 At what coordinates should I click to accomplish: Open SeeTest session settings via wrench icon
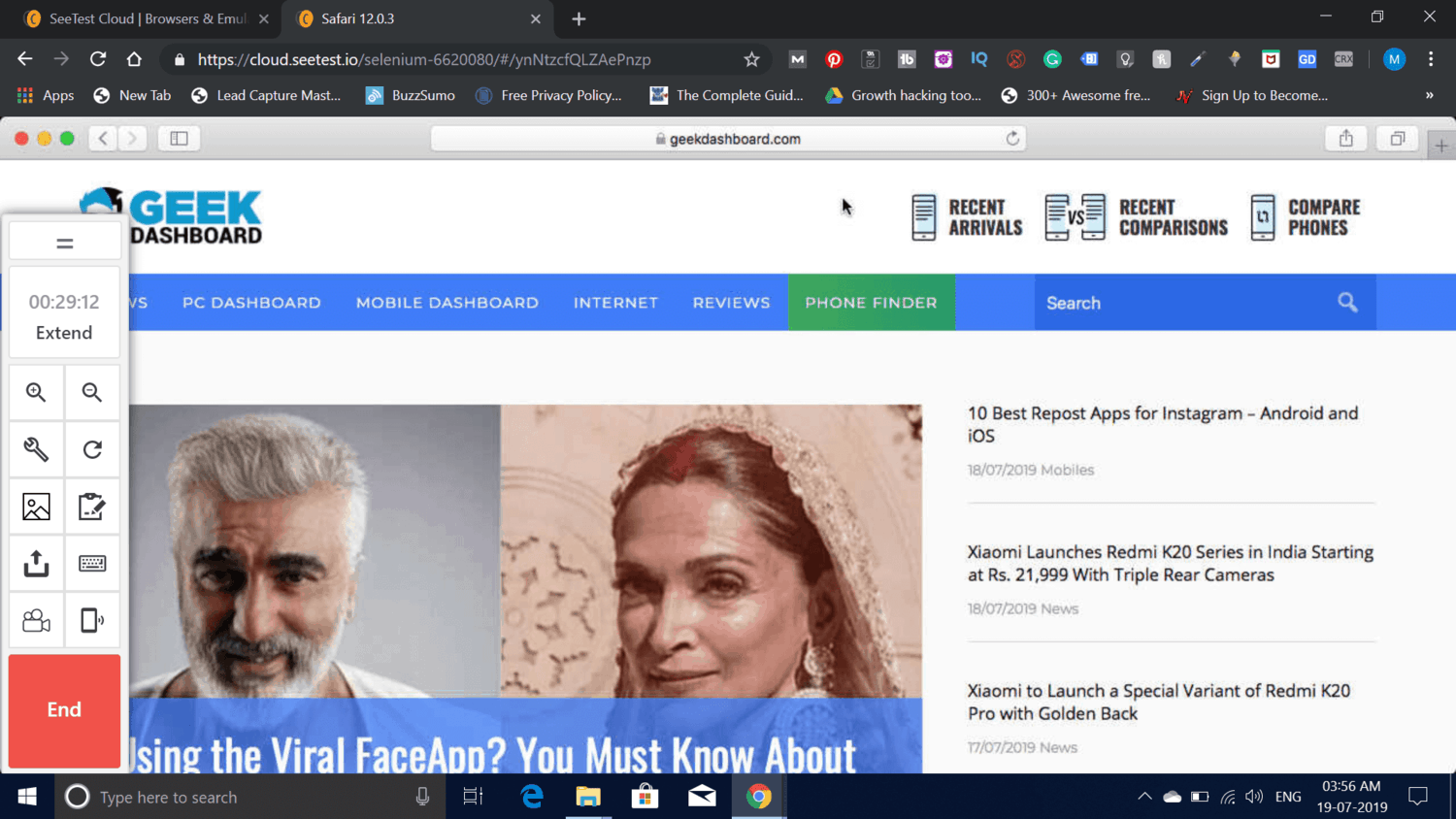click(x=36, y=449)
